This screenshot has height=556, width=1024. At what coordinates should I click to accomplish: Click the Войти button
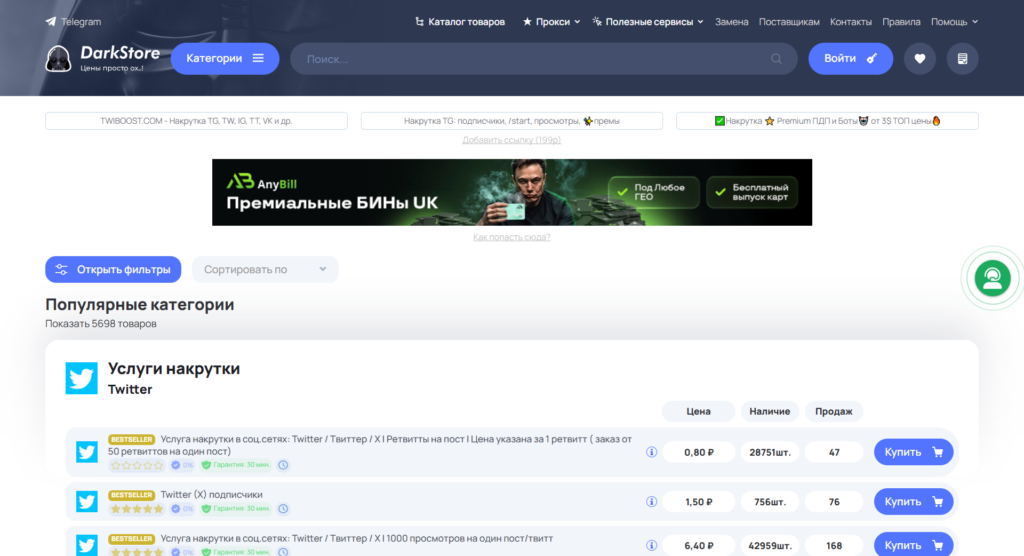pos(850,59)
